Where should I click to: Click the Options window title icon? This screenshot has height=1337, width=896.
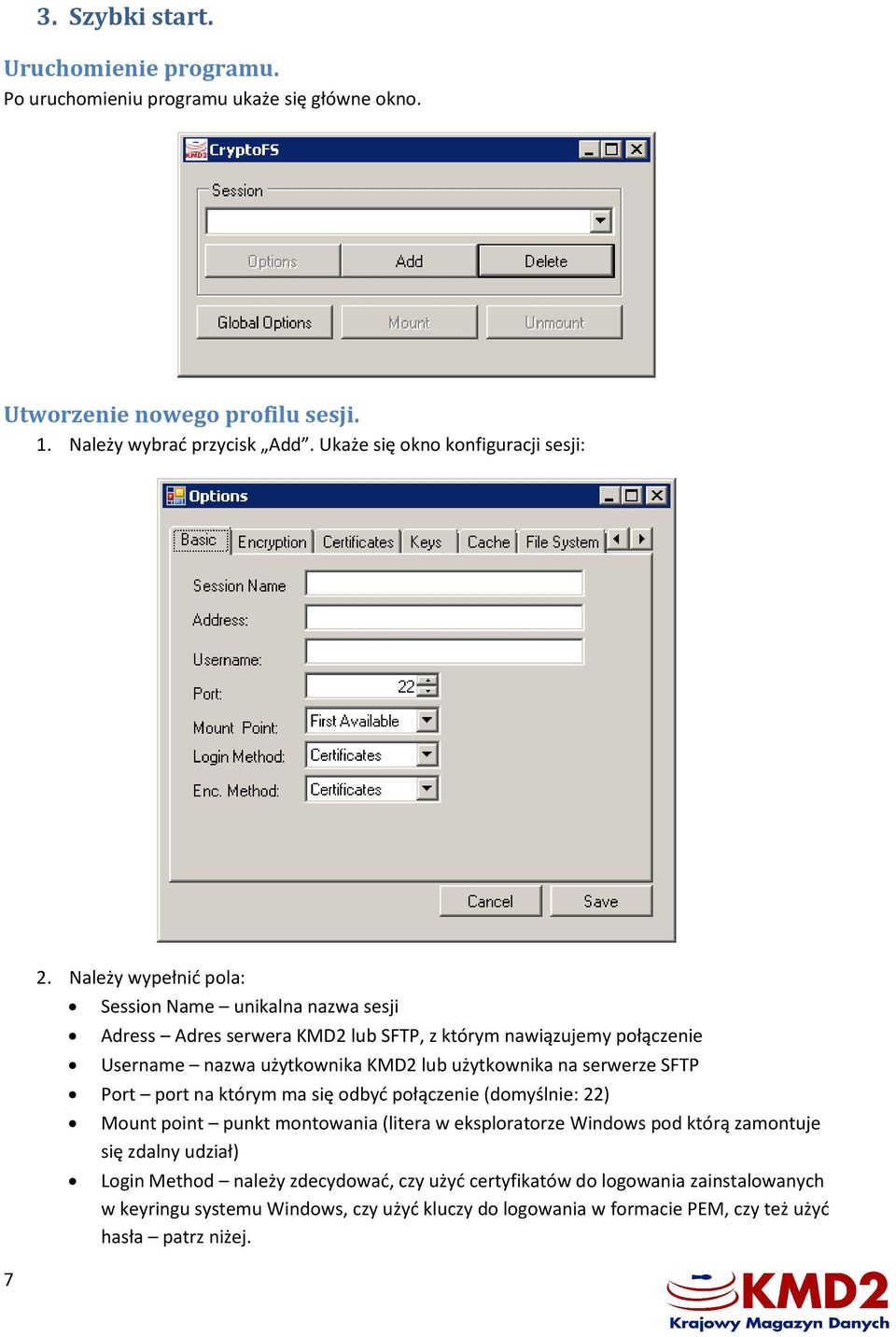point(175,496)
